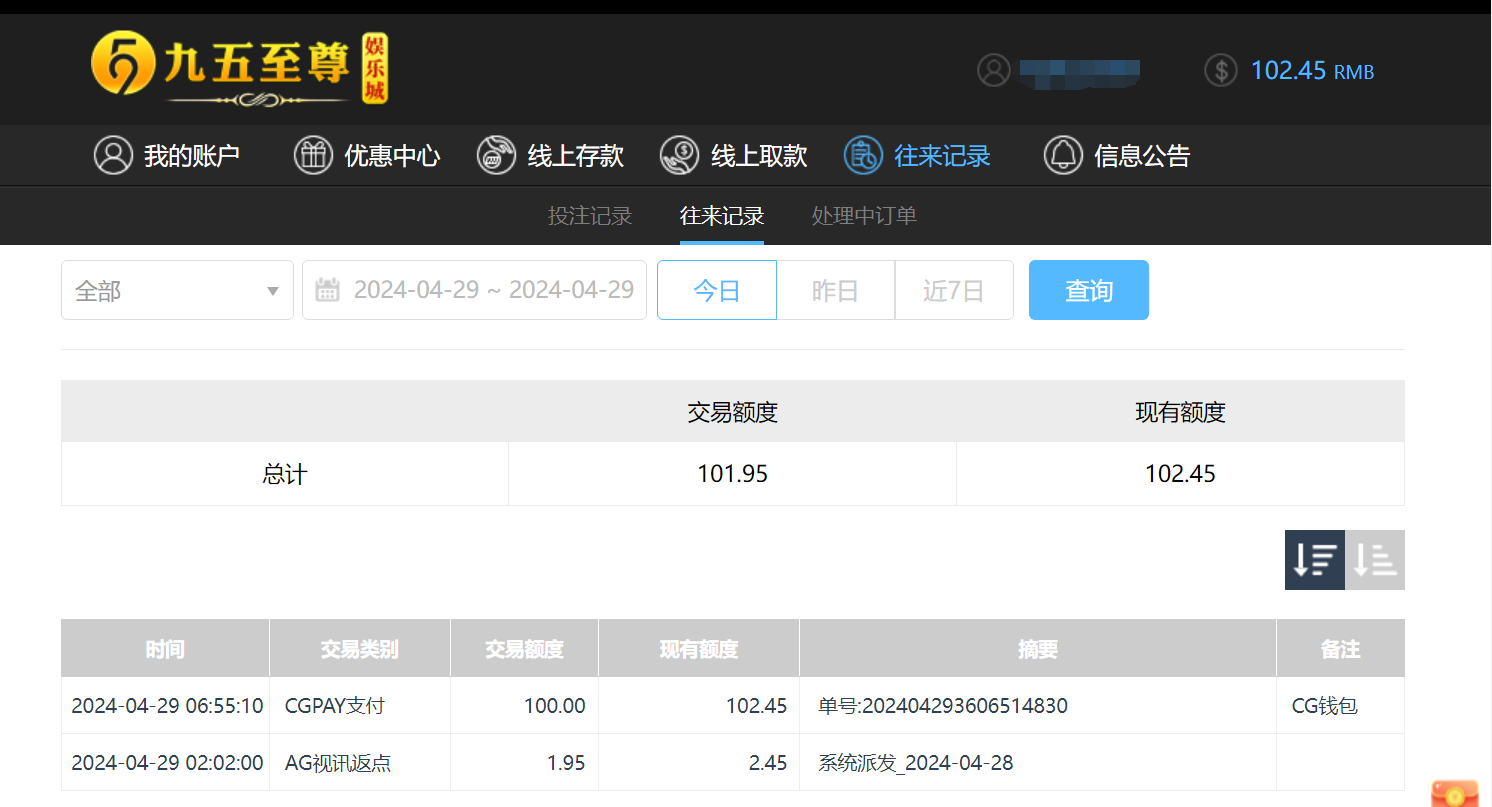This screenshot has width=1492, height=807.
Task: Click the 信息公告 bell icon
Action: click(1063, 155)
